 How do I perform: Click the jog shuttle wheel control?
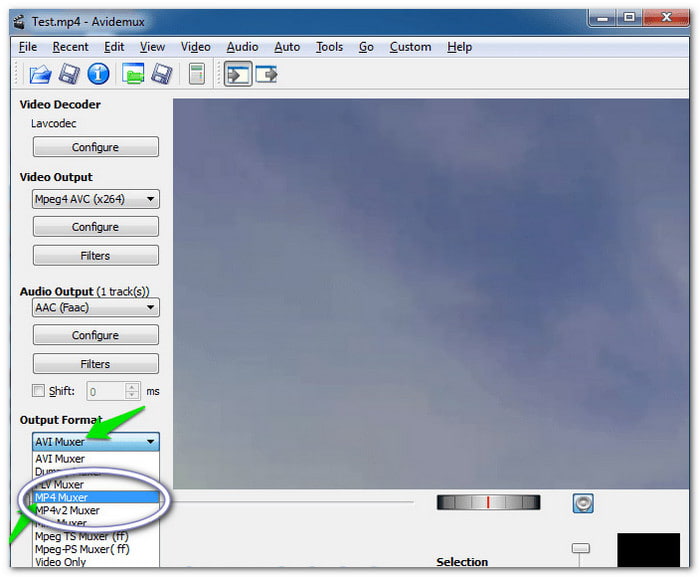pyautogui.click(x=488, y=502)
